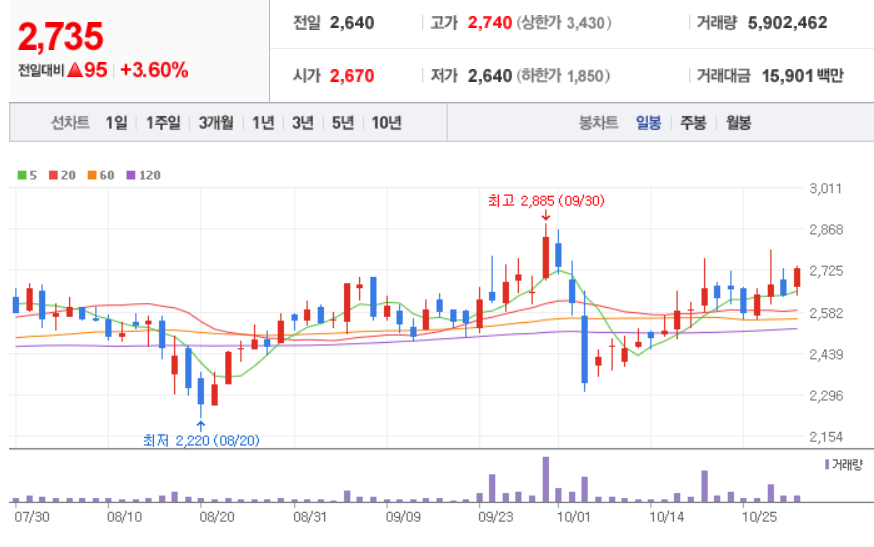This screenshot has width=874, height=547.
Task: Click the 08/20 date axis label
Action: (x=217, y=517)
